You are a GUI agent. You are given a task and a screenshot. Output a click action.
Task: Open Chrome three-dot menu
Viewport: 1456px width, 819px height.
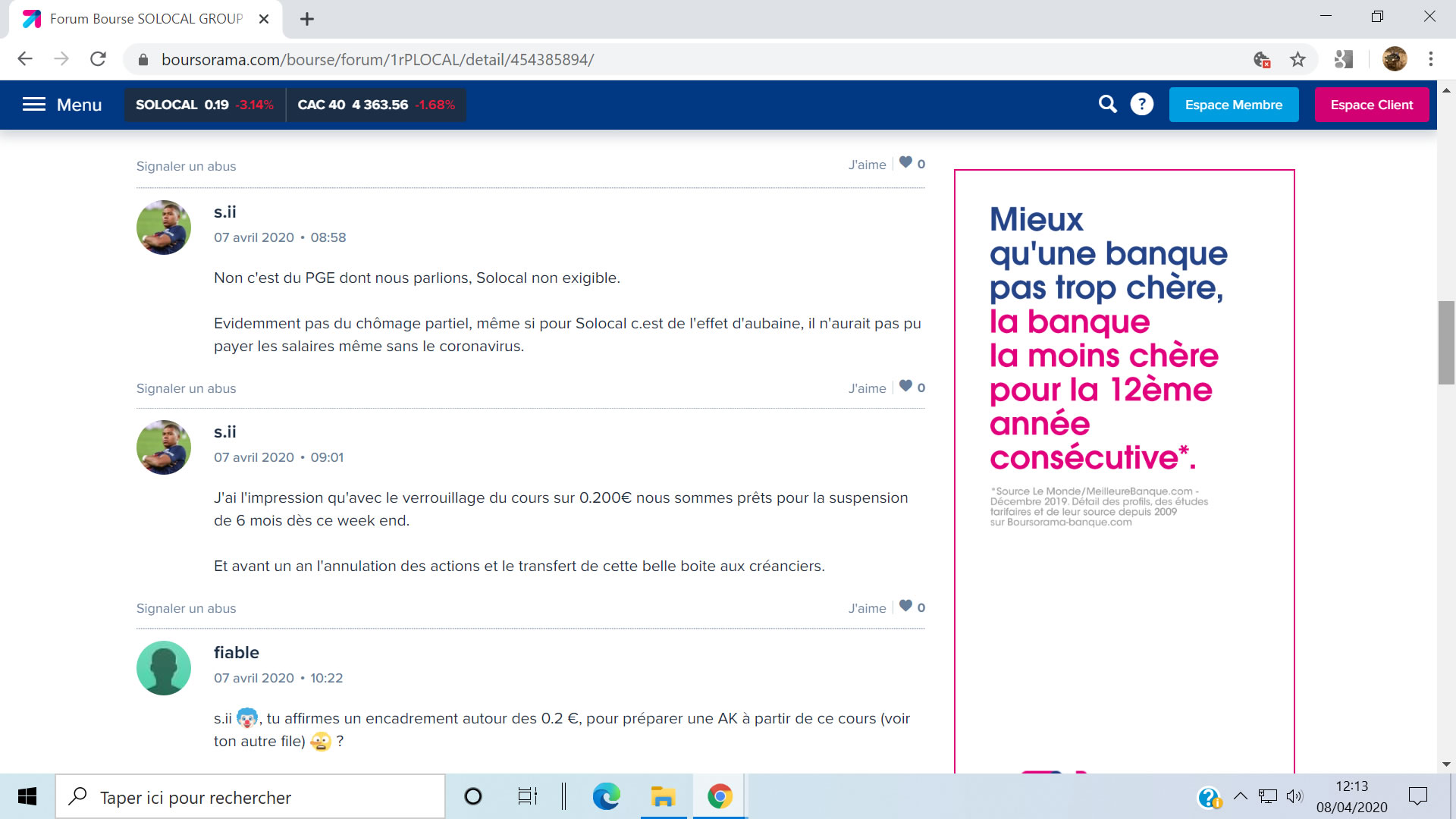tap(1430, 59)
